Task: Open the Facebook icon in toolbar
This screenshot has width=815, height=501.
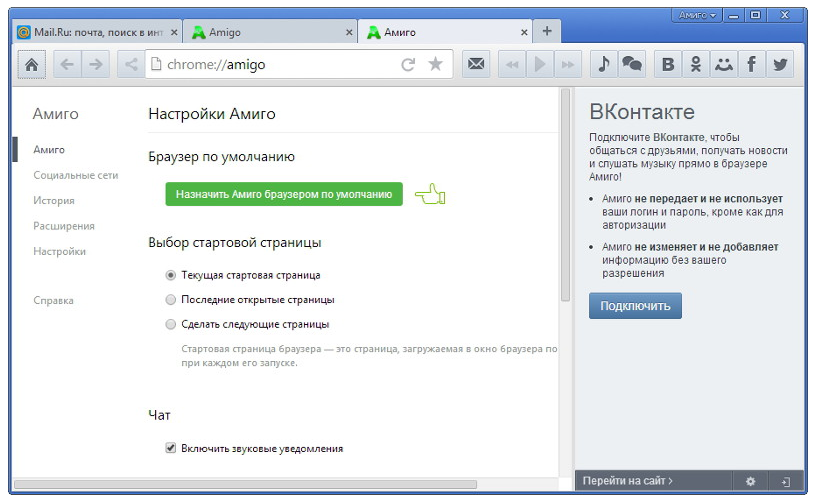Action: [x=752, y=64]
